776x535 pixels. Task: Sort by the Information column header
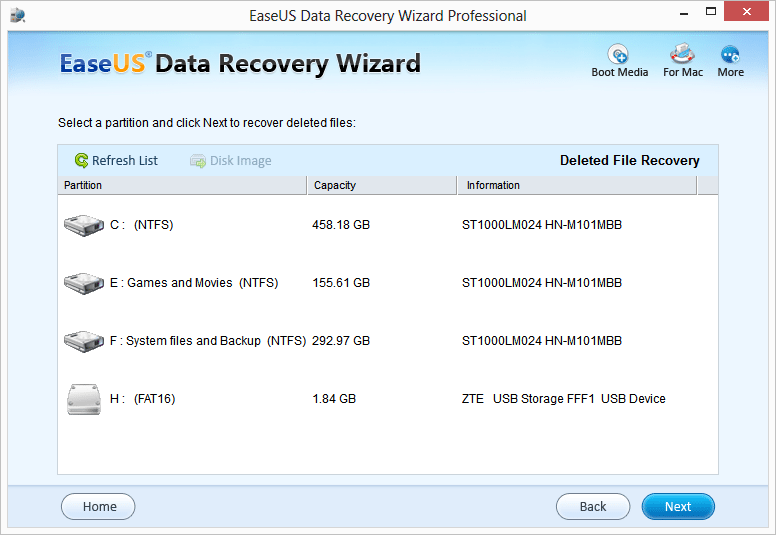click(x=577, y=185)
